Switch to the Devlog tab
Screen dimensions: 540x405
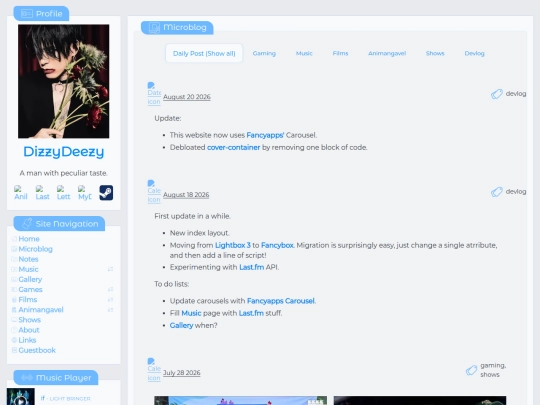coord(474,53)
